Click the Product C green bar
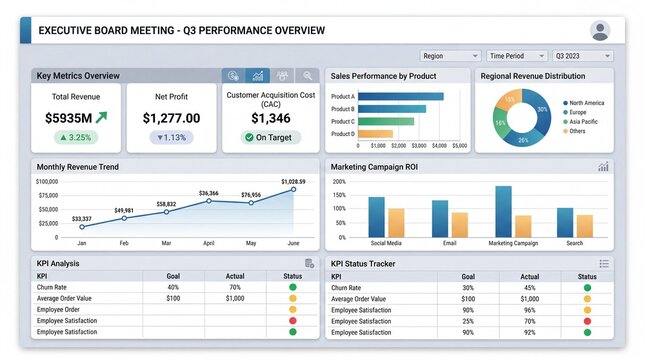Image resolution: width=645 pixels, height=360 pixels. pos(386,121)
